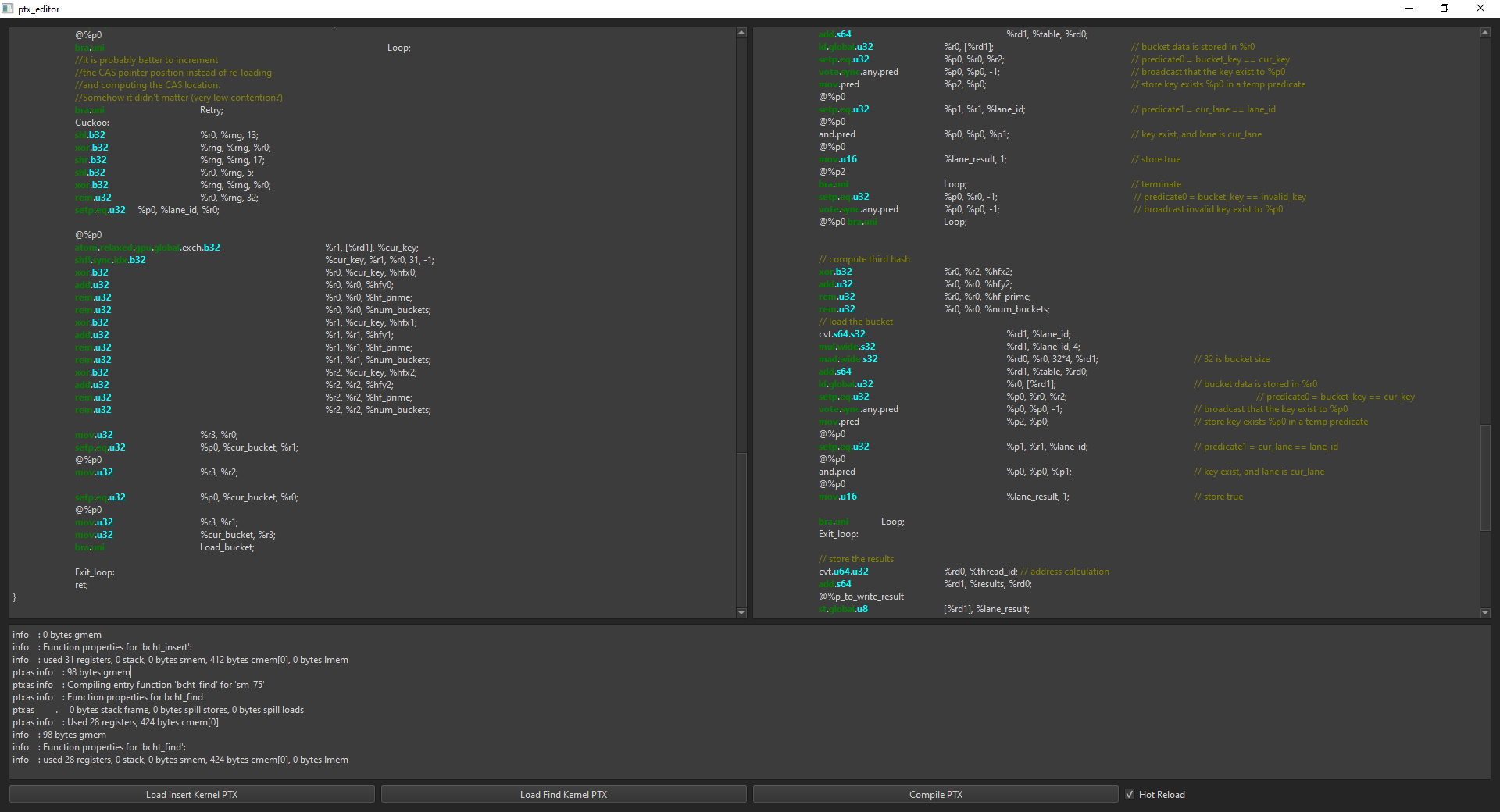
Task: Click the 'Load_bucket;' branch target text
Action: click(227, 547)
